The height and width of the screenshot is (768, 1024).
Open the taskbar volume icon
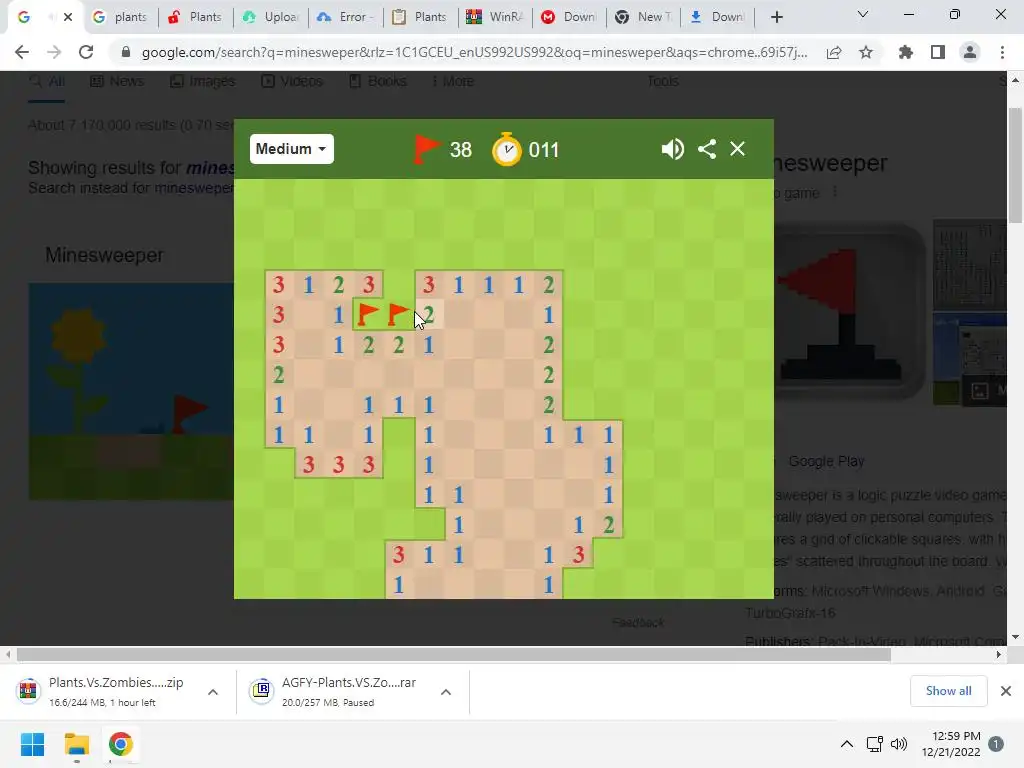[x=899, y=744]
